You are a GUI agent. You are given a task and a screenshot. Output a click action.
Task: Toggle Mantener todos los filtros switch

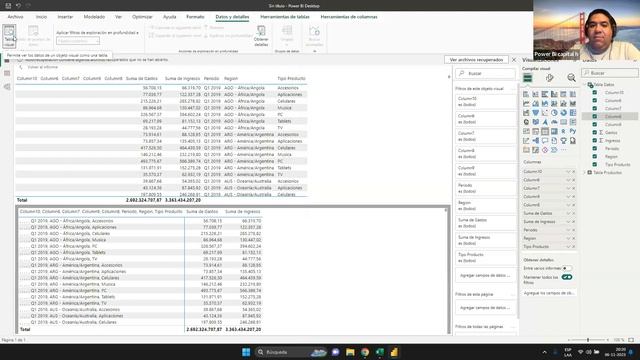[x=567, y=277]
